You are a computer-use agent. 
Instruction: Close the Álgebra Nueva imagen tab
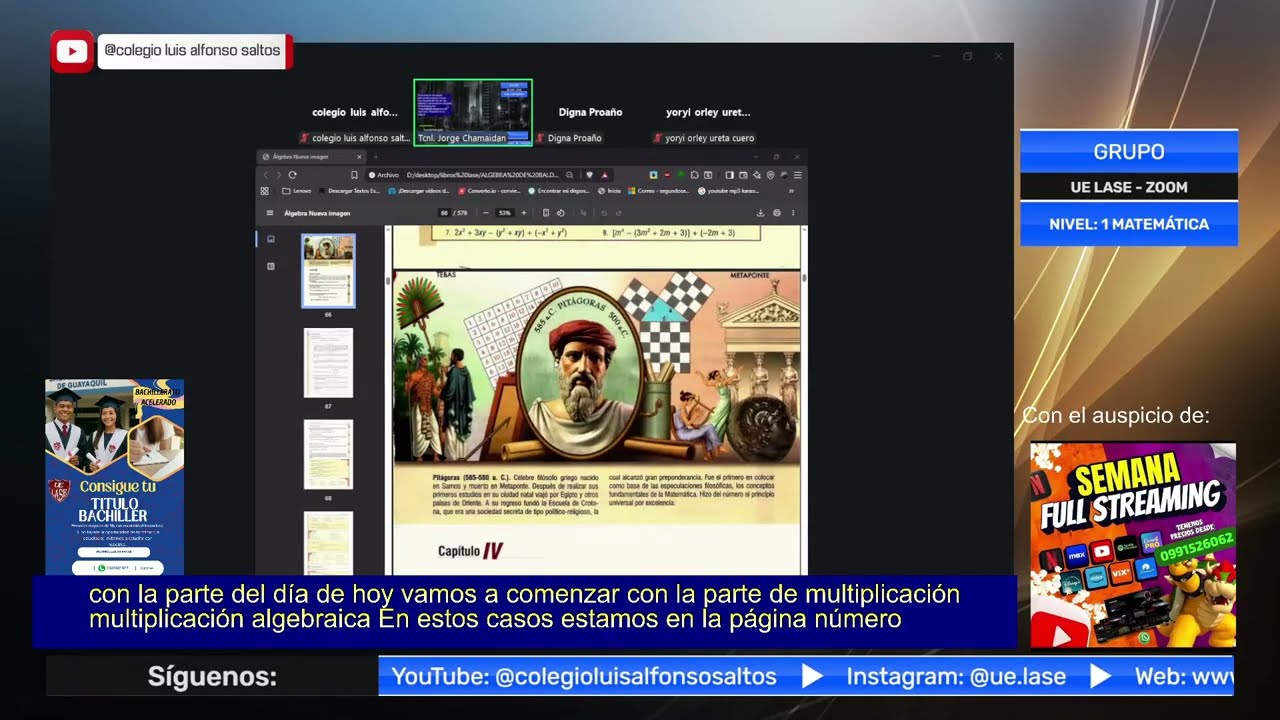click(x=359, y=157)
